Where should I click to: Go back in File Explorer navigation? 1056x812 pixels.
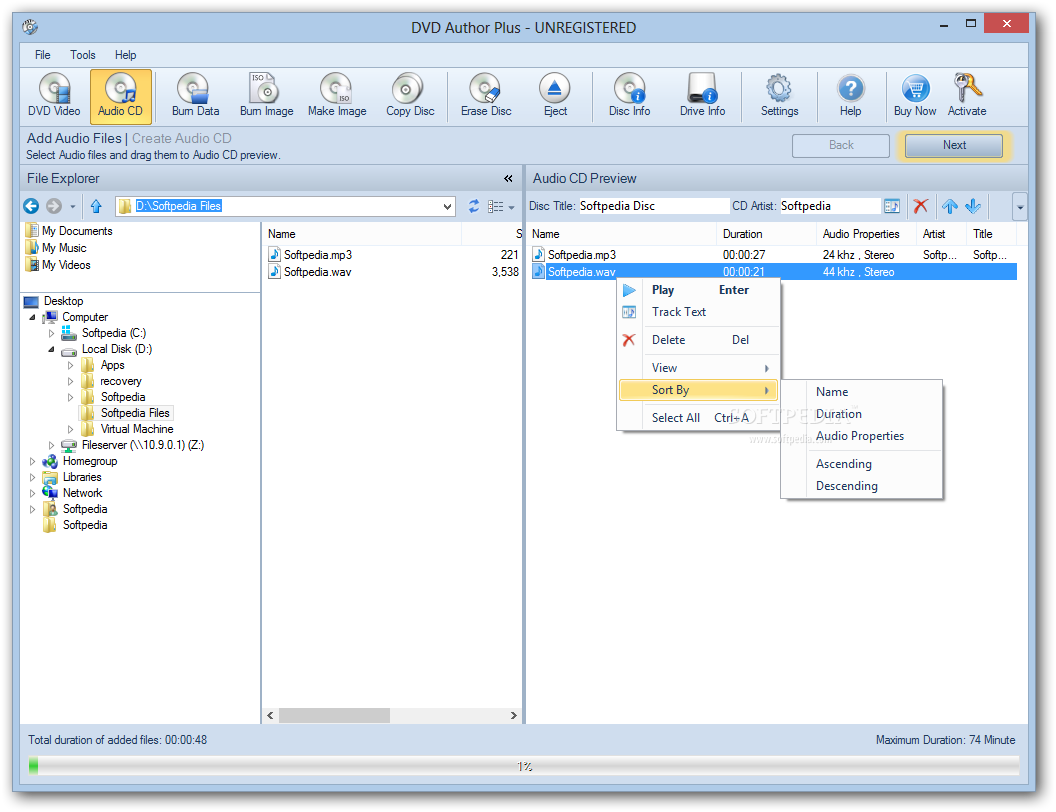pyautogui.click(x=31, y=206)
